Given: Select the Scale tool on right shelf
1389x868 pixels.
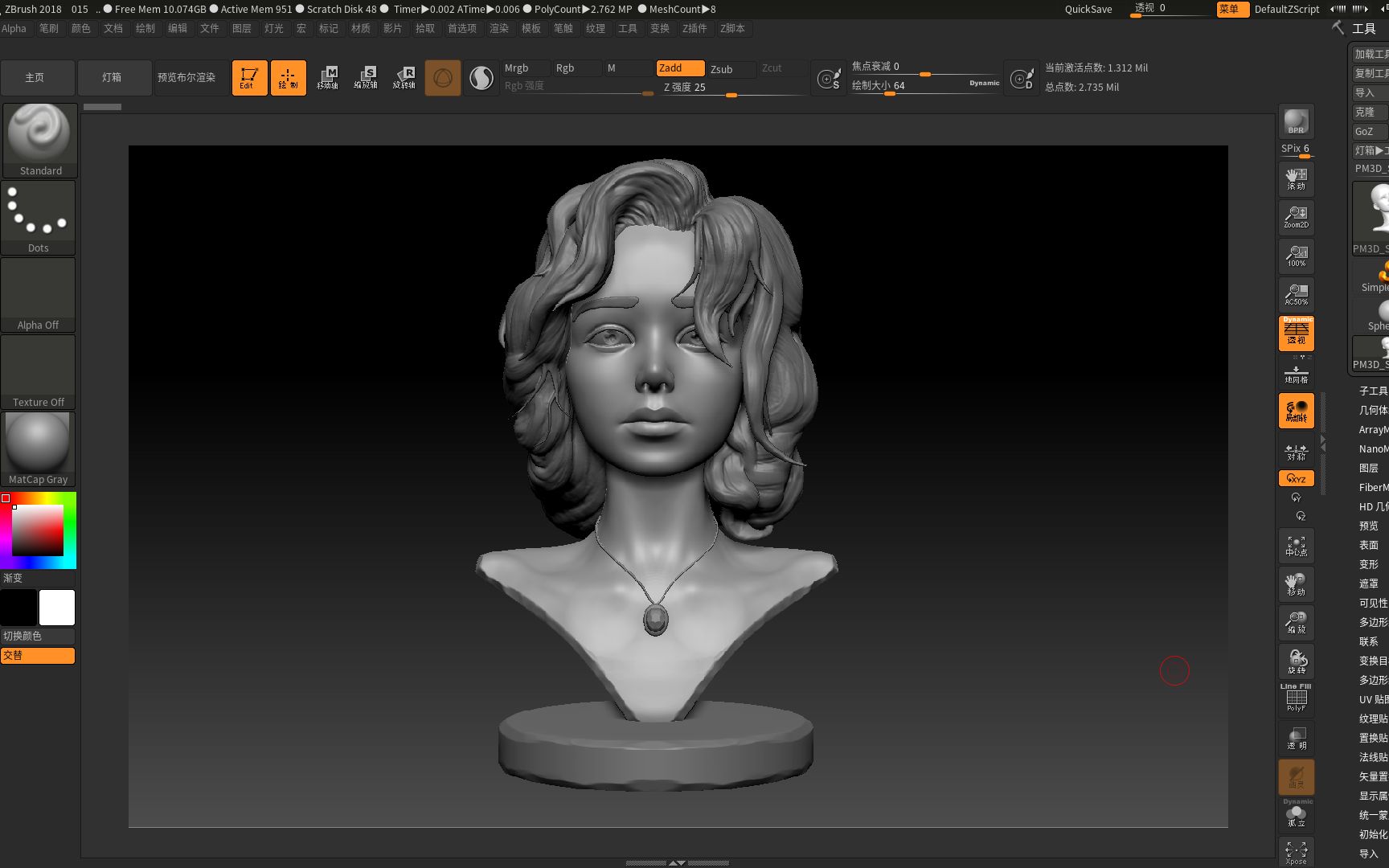Looking at the screenshot, I should [1295, 623].
